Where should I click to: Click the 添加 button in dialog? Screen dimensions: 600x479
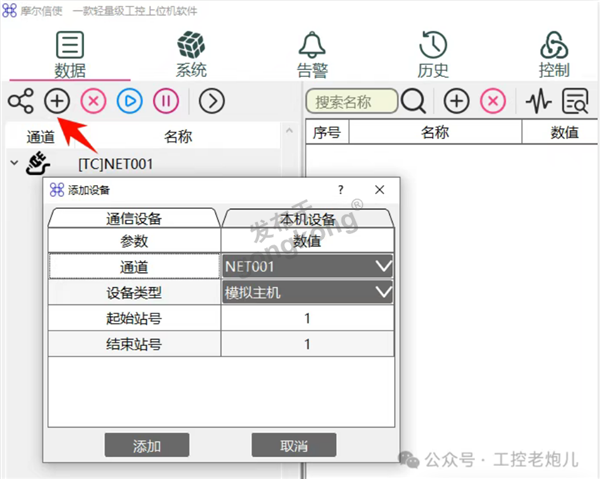coord(147,445)
